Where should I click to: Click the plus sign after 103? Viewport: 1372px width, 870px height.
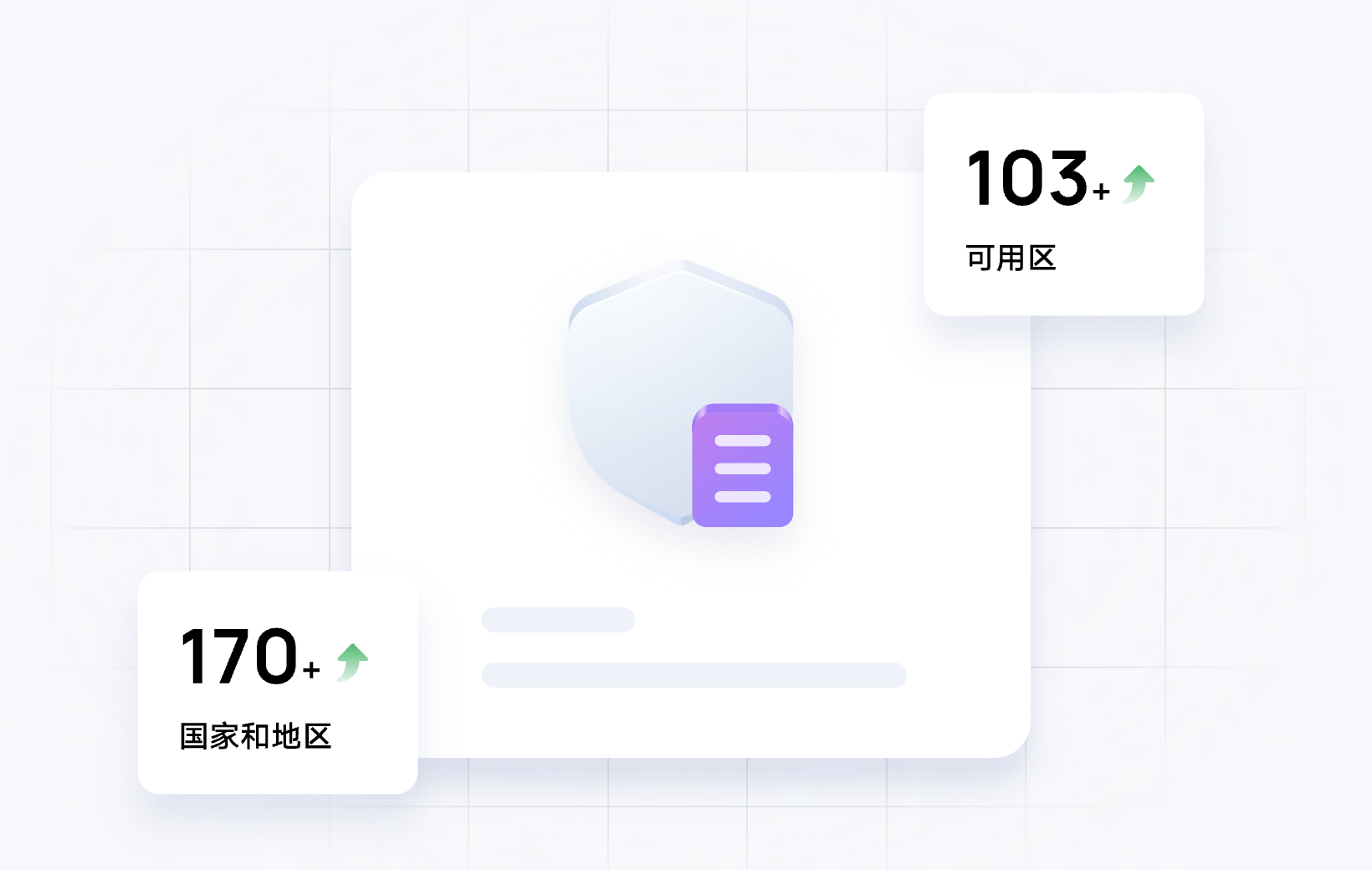click(1102, 192)
